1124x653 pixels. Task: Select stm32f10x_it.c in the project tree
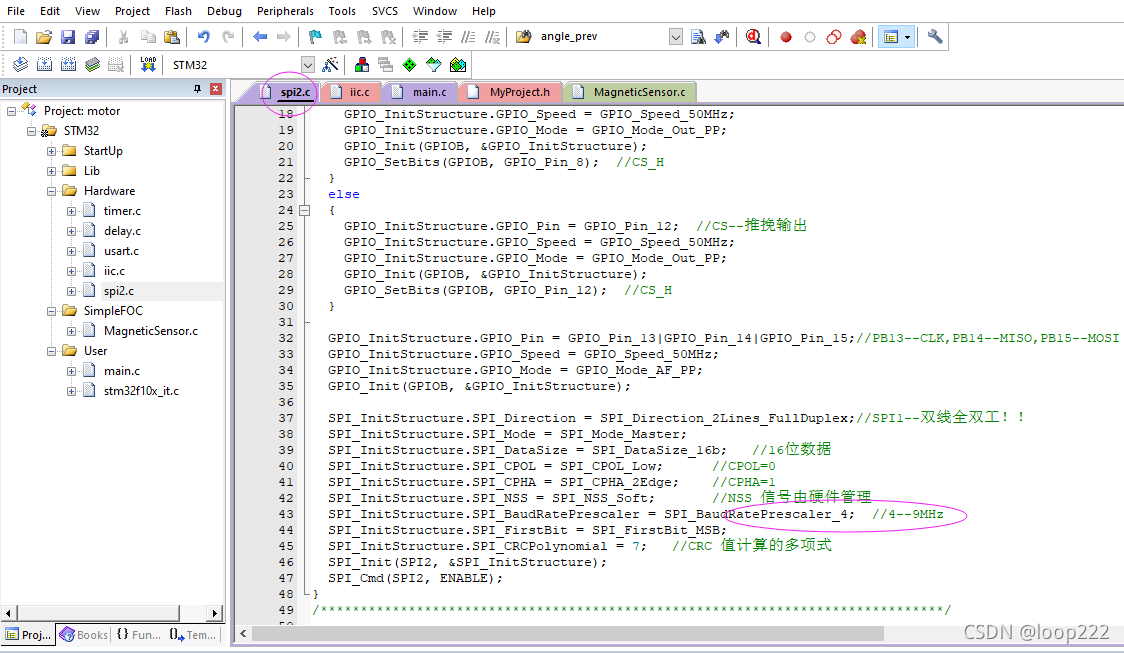(x=141, y=391)
